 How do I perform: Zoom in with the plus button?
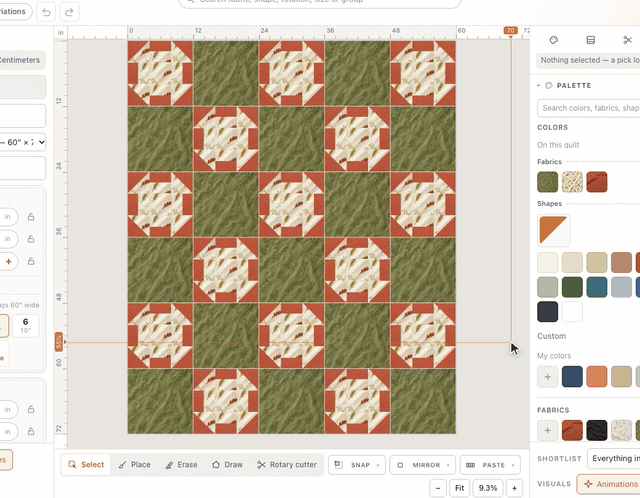tap(514, 488)
